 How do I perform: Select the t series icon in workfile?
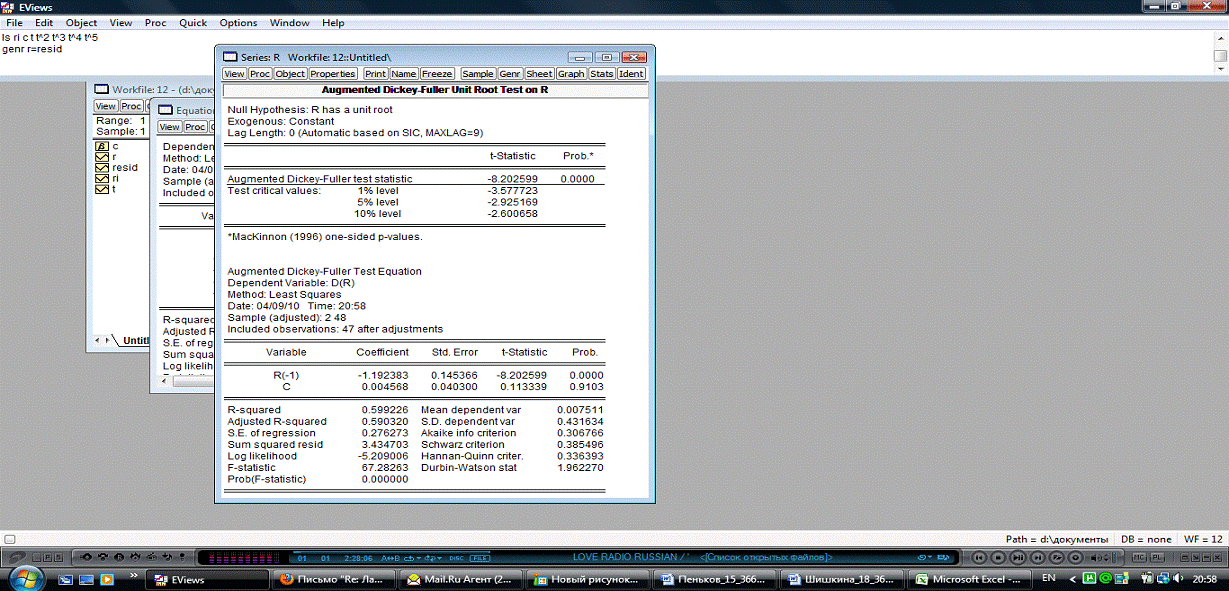(101, 190)
